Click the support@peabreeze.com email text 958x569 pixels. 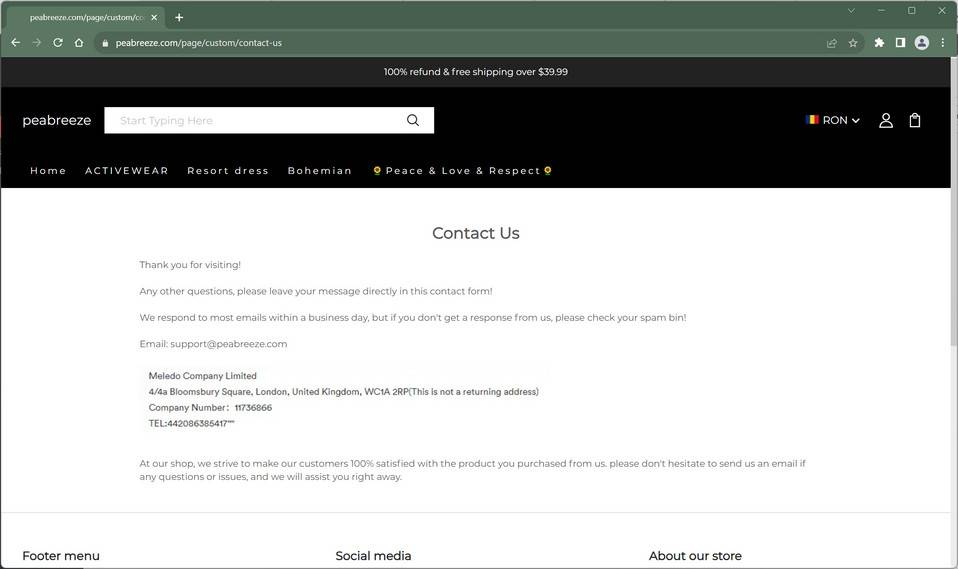pos(229,343)
